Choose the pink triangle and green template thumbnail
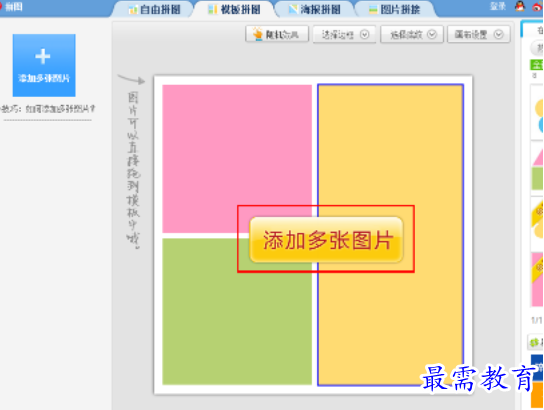 [x=537, y=168]
